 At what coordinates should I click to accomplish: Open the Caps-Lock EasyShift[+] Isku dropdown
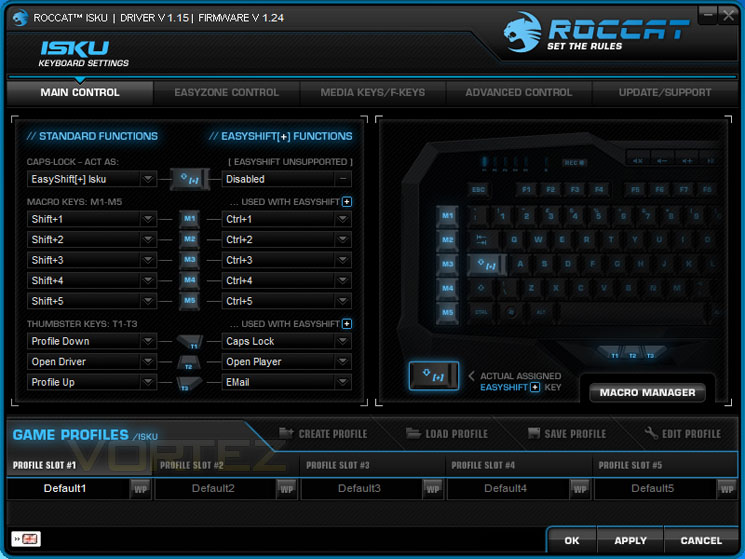pyautogui.click(x=92, y=179)
